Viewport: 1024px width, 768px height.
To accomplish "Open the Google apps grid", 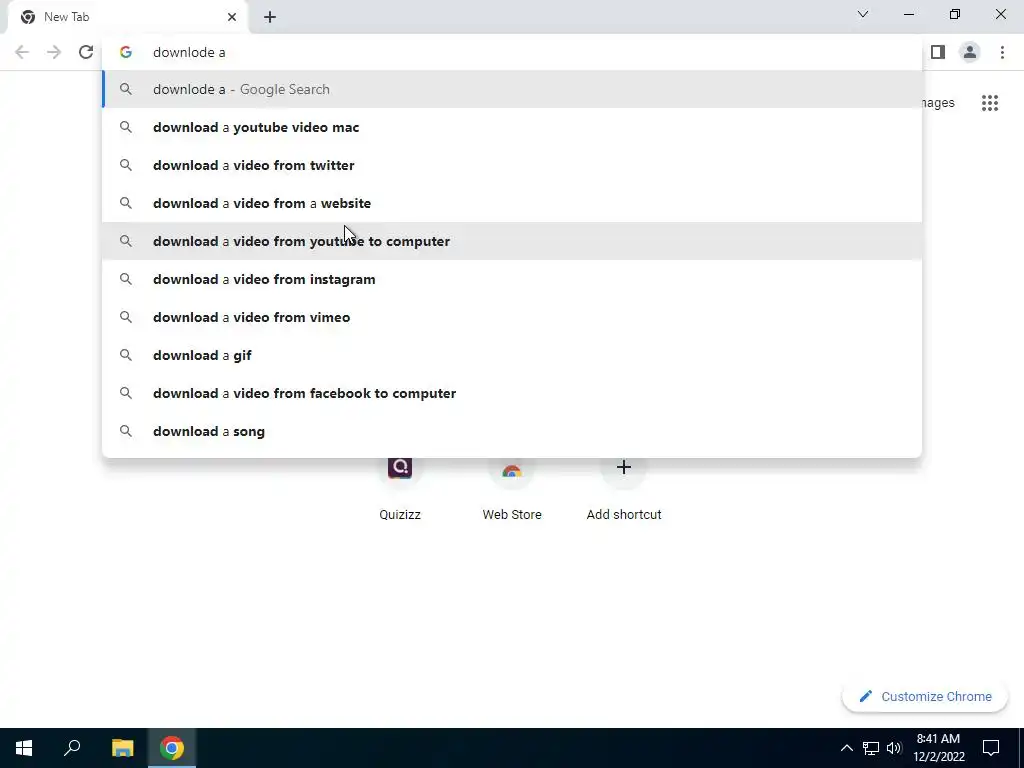I will [x=990, y=103].
